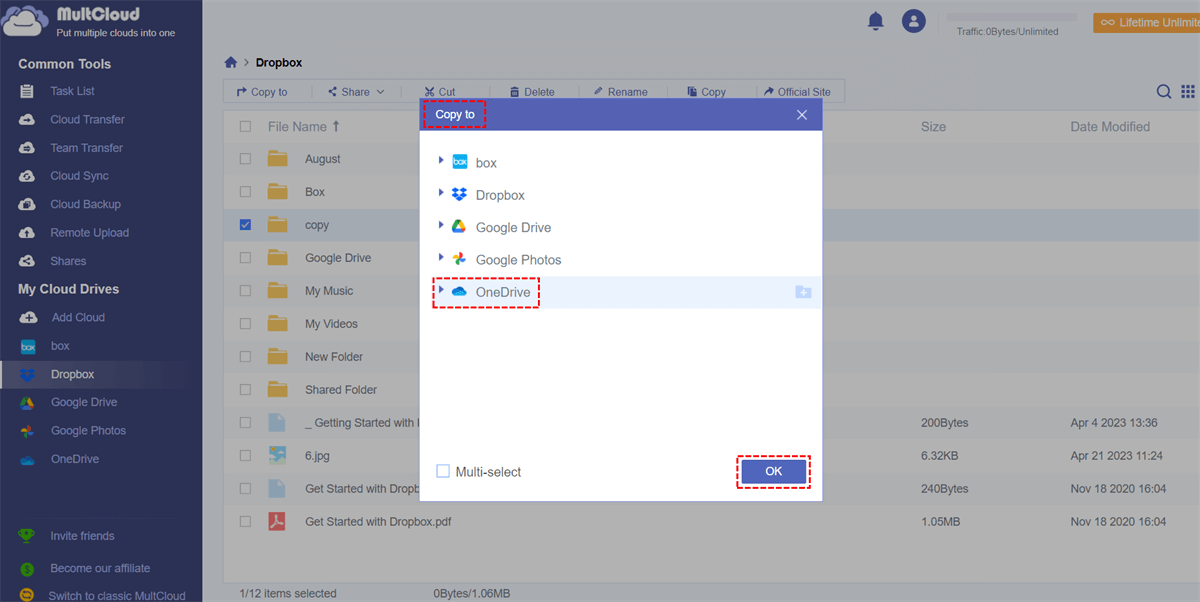Expand the box tree node
Viewport: 1200px width, 602px height.
(x=441, y=161)
